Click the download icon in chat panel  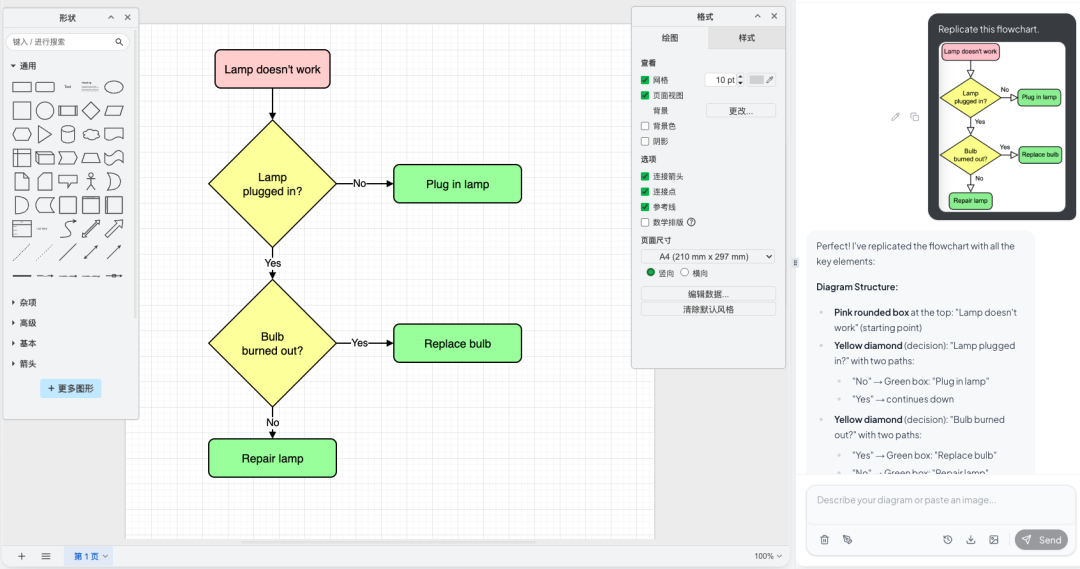point(970,539)
